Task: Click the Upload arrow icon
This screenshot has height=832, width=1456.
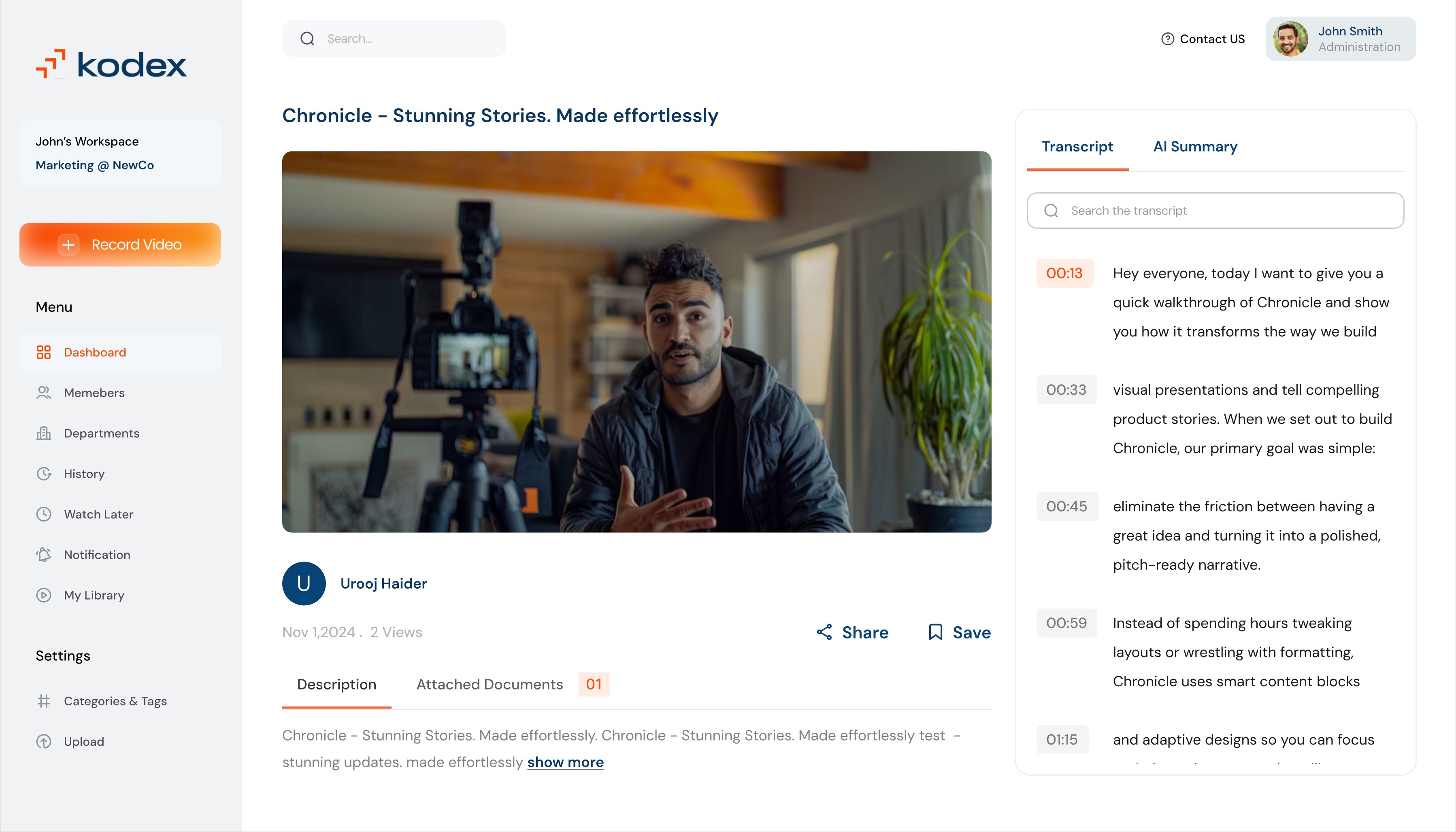Action: pyautogui.click(x=44, y=741)
